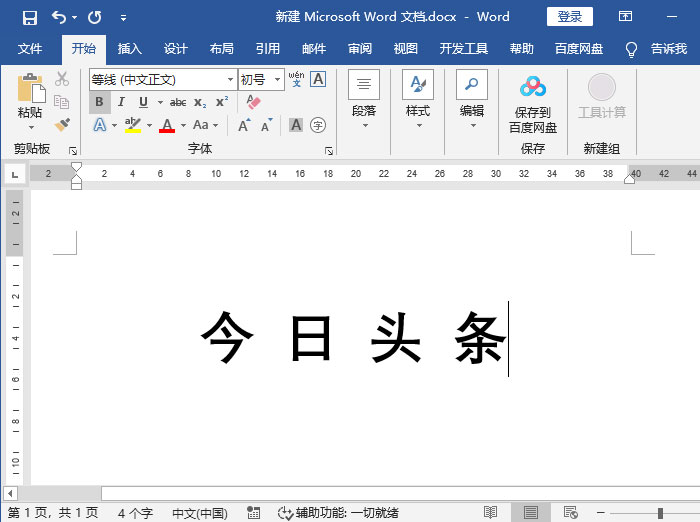
Task: Open the 剪贴板 dialog launcher
Action: coord(73,151)
